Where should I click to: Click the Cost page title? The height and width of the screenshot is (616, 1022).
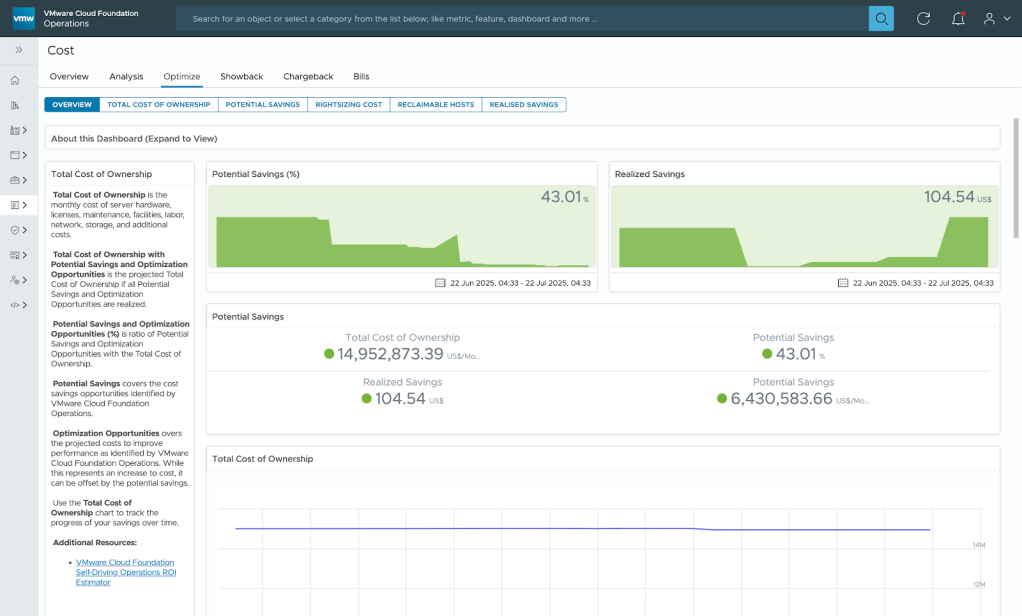click(x=61, y=50)
